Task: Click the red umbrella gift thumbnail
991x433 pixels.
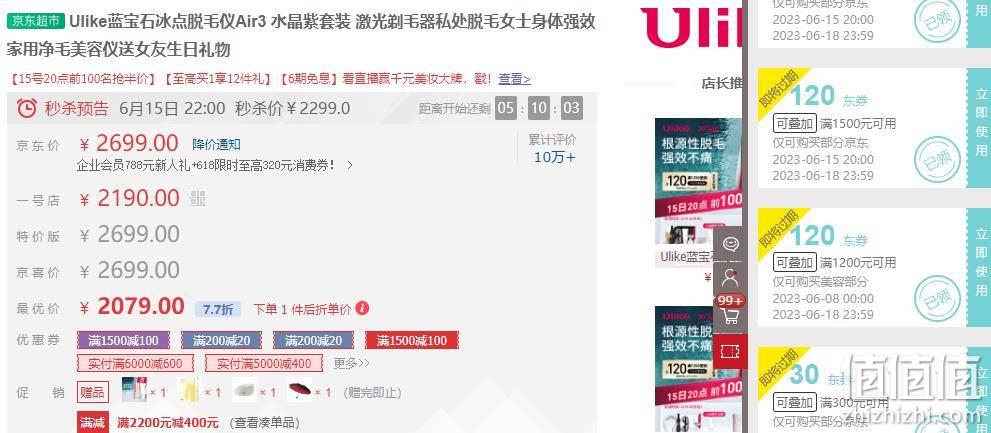Action: click(x=300, y=390)
